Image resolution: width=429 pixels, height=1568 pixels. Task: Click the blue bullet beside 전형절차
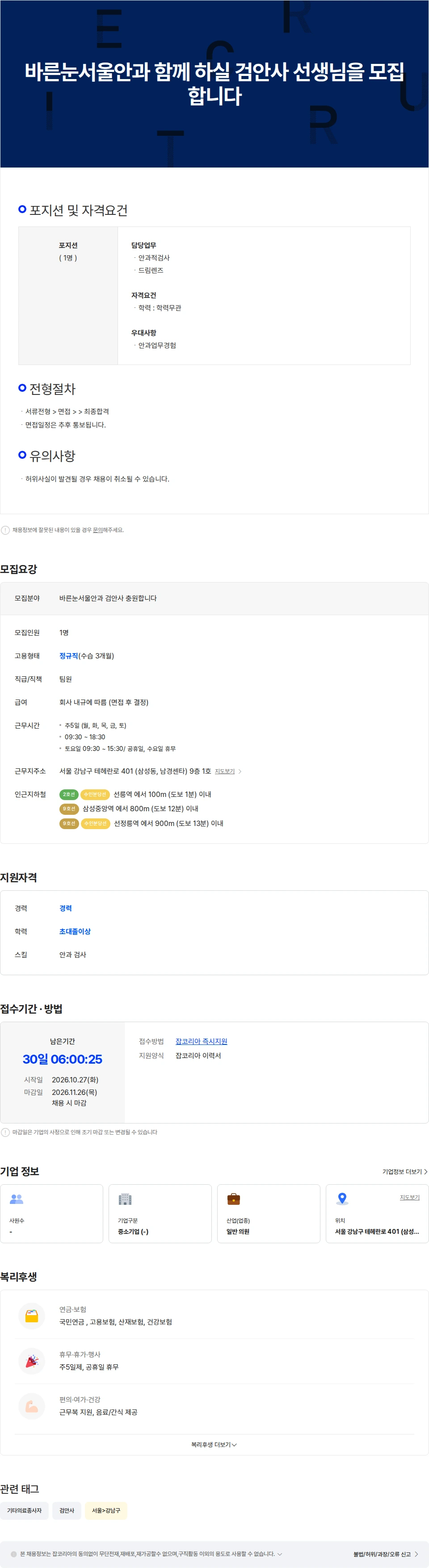tap(22, 387)
